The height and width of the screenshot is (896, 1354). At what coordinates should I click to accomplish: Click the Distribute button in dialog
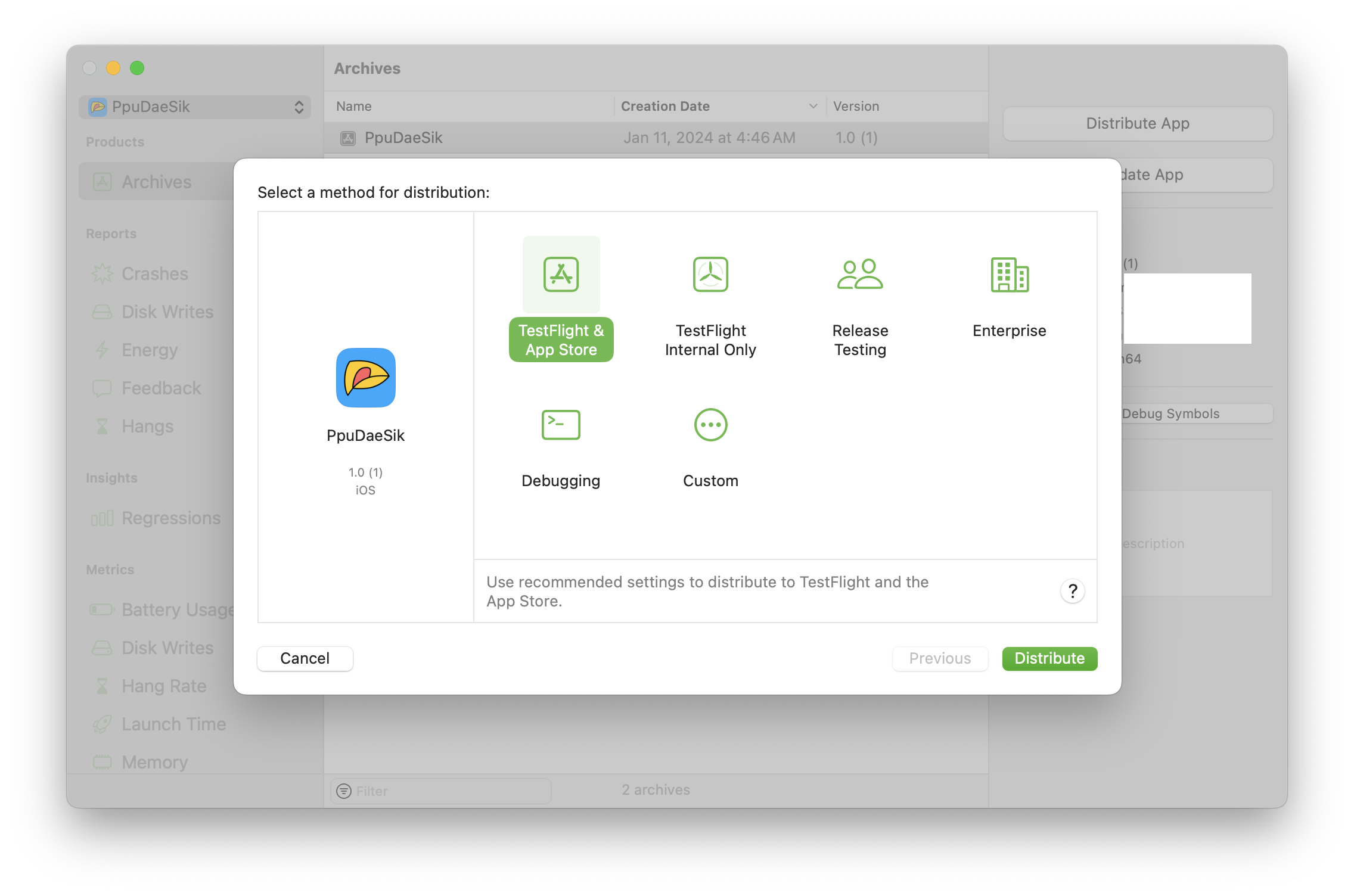coord(1049,658)
